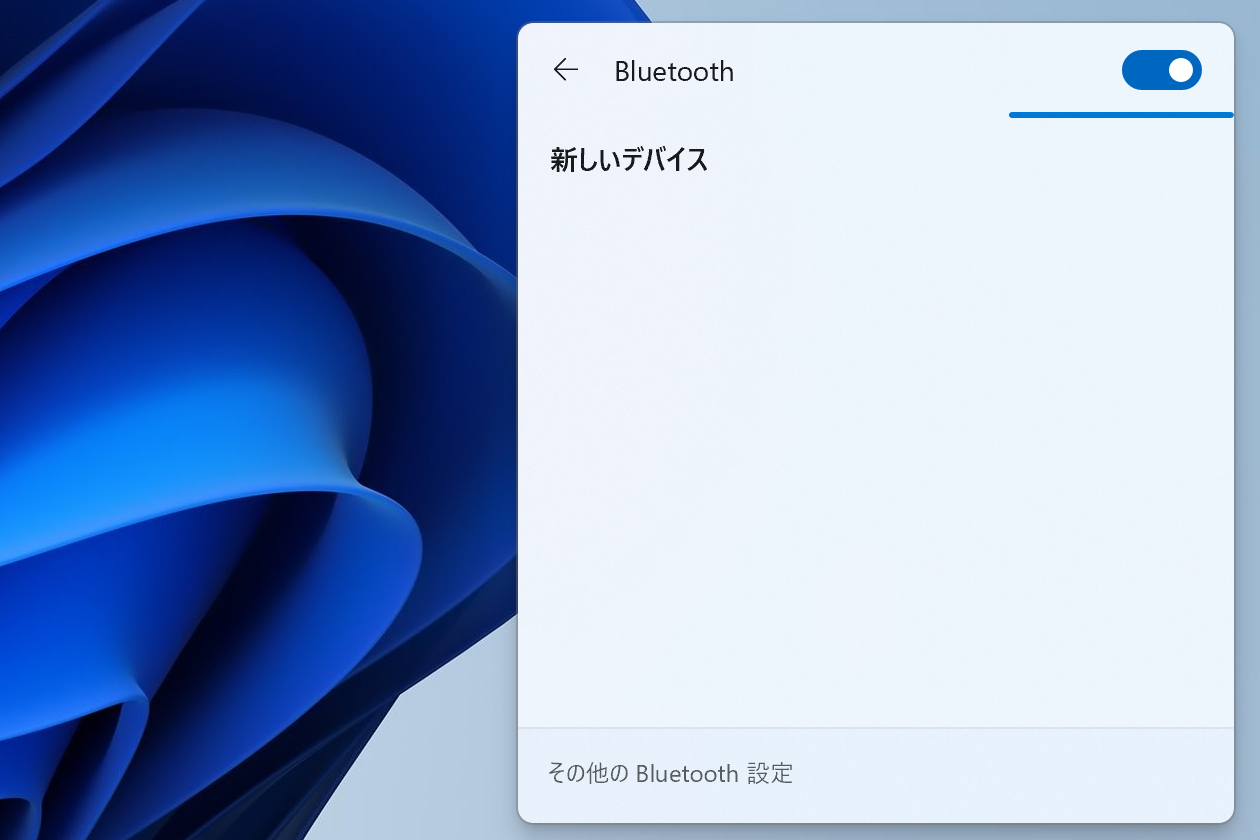The width and height of the screenshot is (1260, 840).
Task: Open その他の Bluetooth 設定 link
Action: tap(670, 773)
